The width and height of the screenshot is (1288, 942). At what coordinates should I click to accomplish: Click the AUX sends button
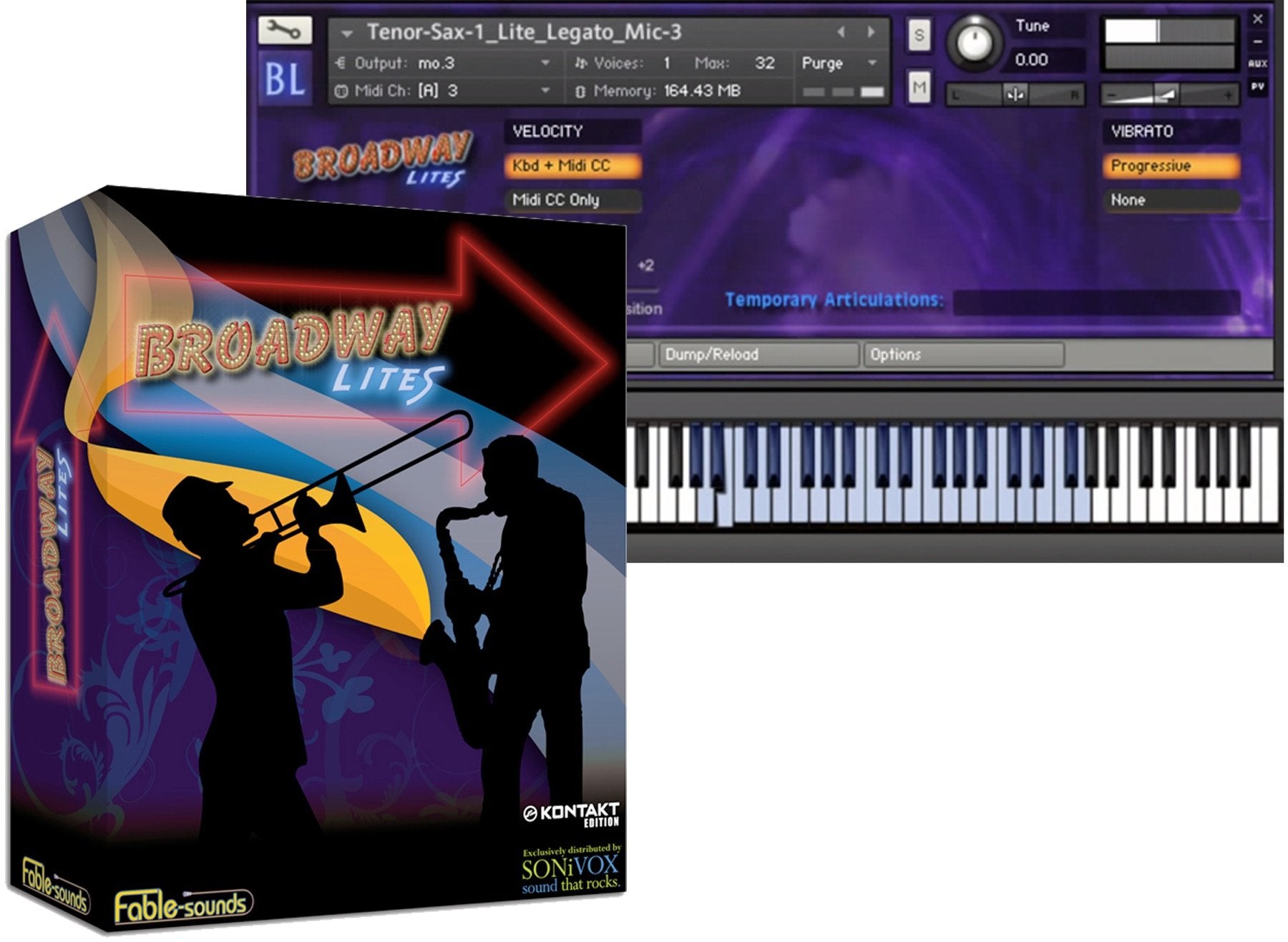[1257, 64]
